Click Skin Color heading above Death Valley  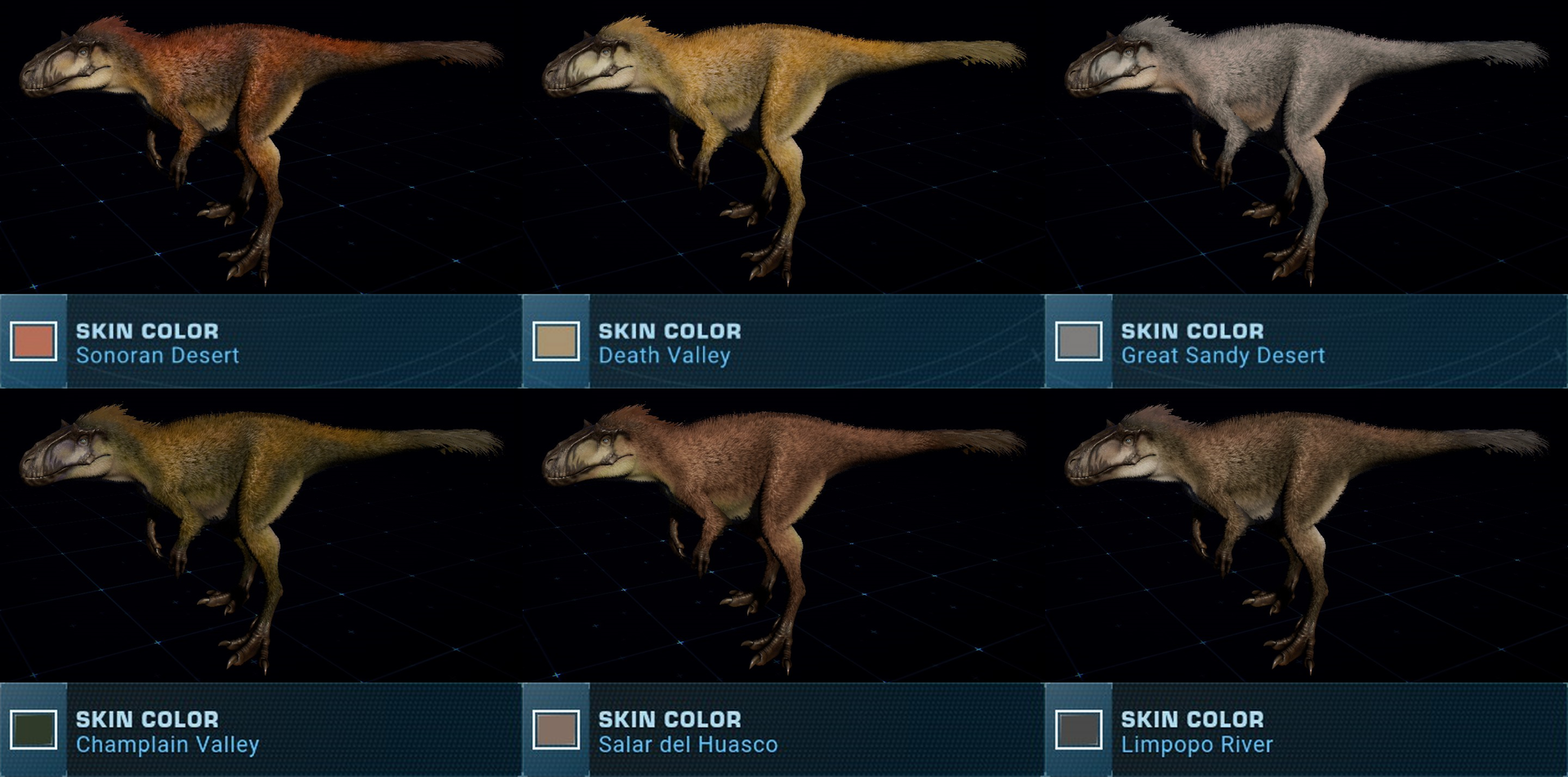pyautogui.click(x=670, y=331)
